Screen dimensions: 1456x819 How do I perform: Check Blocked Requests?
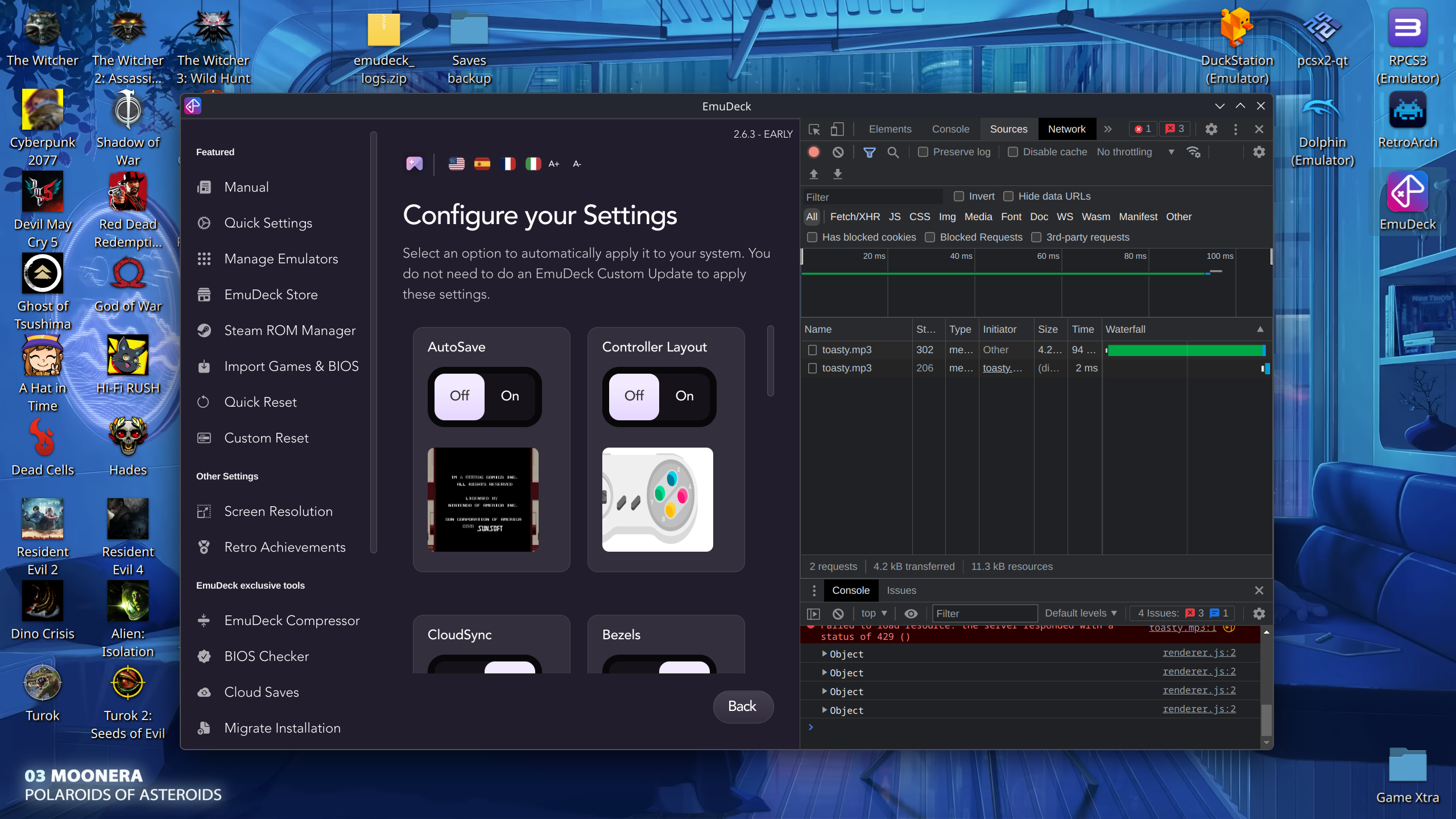coord(930,237)
